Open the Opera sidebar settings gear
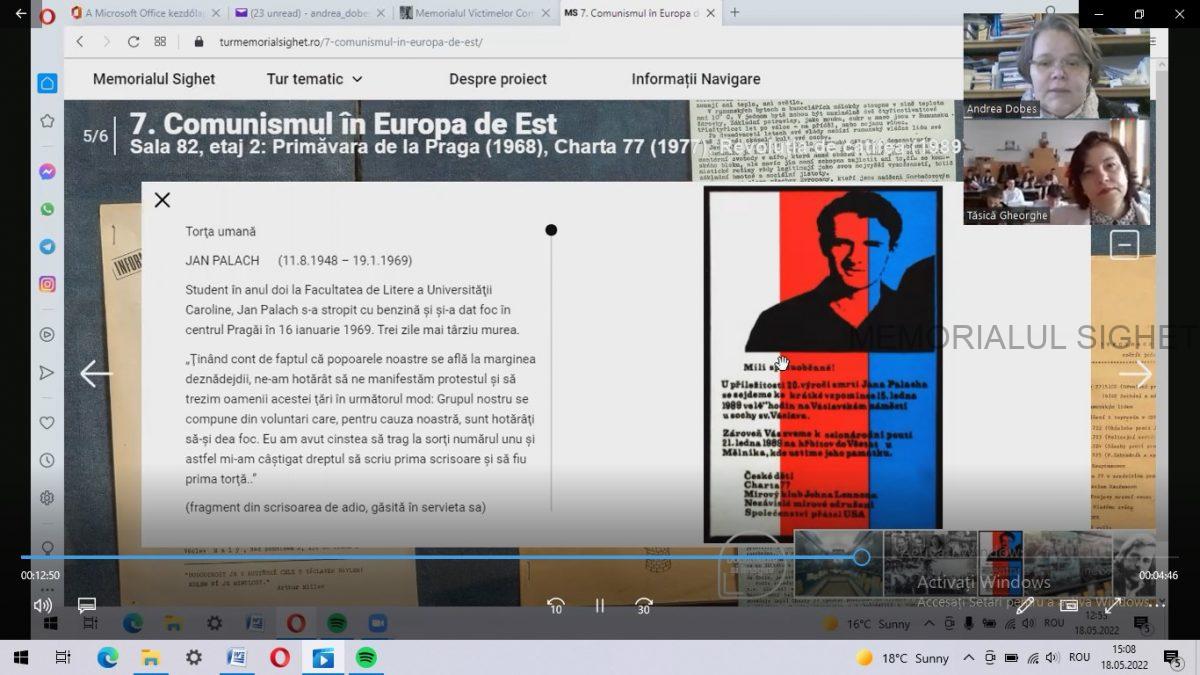The height and width of the screenshot is (675, 1200). [x=47, y=498]
